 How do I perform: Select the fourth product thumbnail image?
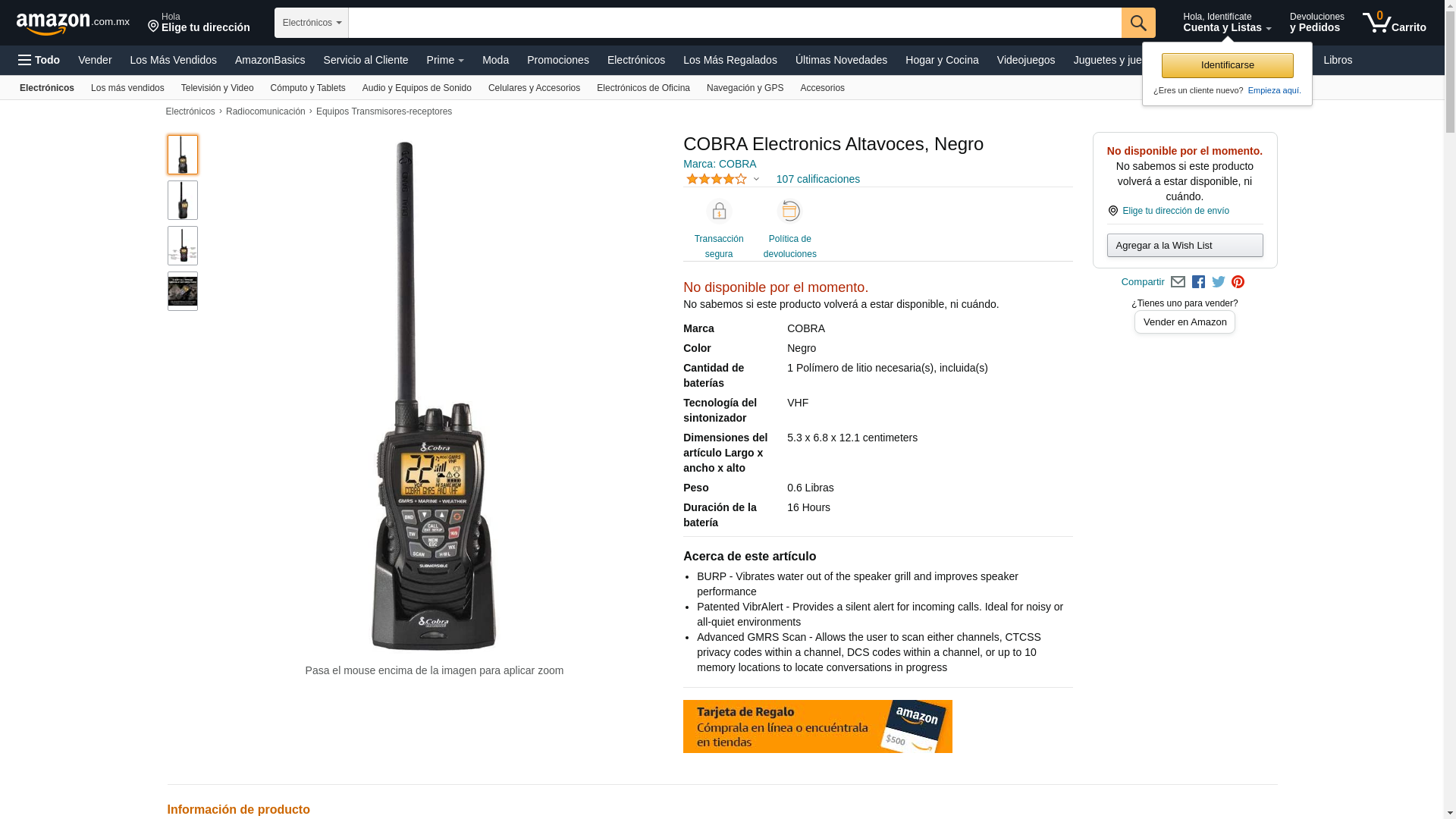[x=183, y=291]
